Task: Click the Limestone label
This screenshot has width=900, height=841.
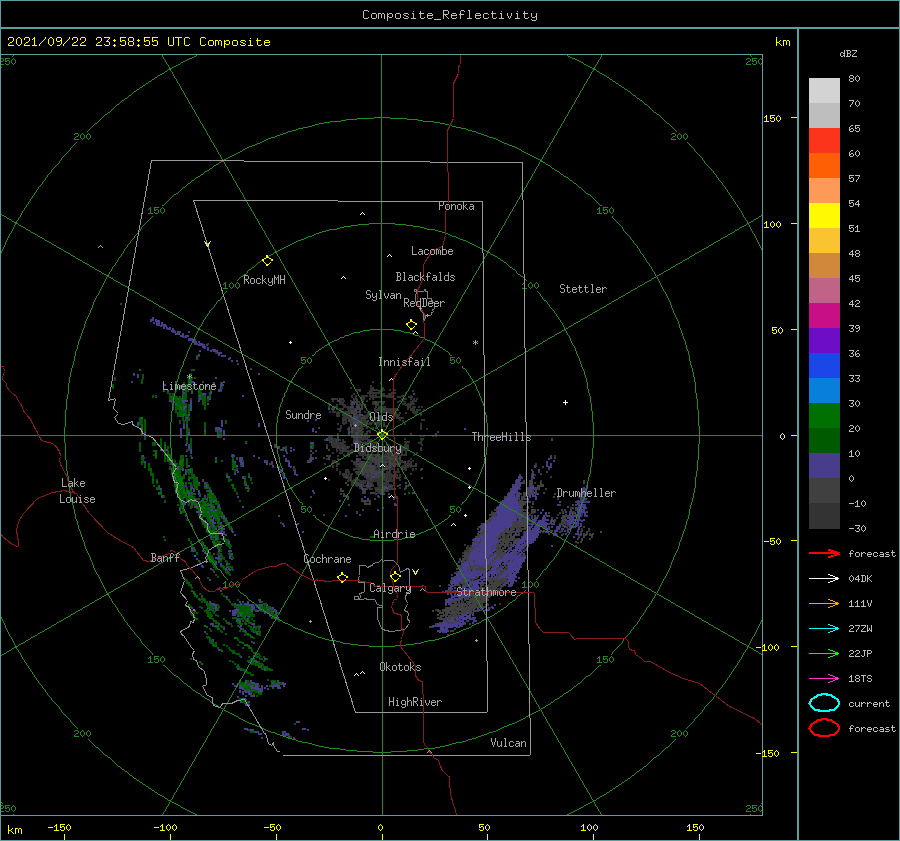Action: pyautogui.click(x=189, y=386)
